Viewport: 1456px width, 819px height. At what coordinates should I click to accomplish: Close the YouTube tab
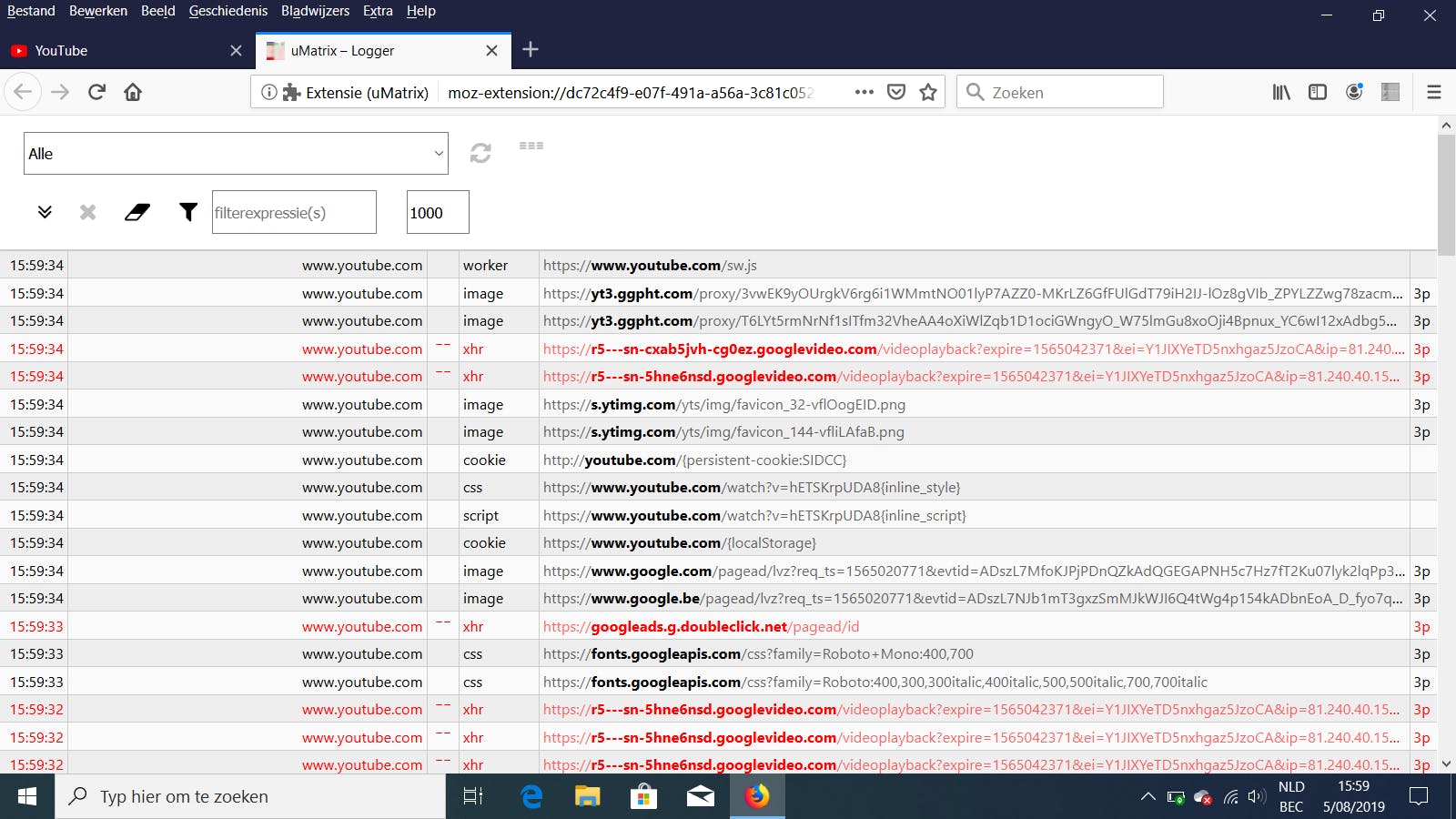236,51
